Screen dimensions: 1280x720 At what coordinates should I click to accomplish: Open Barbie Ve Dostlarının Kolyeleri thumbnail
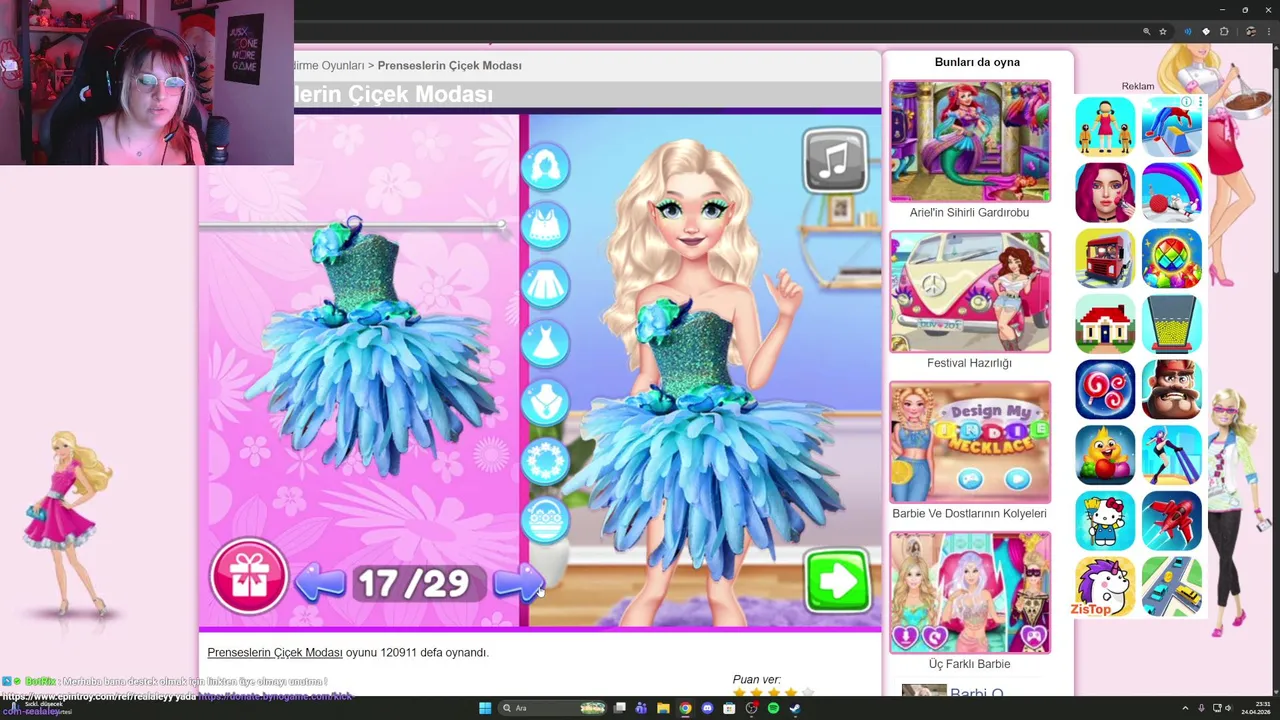(970, 442)
